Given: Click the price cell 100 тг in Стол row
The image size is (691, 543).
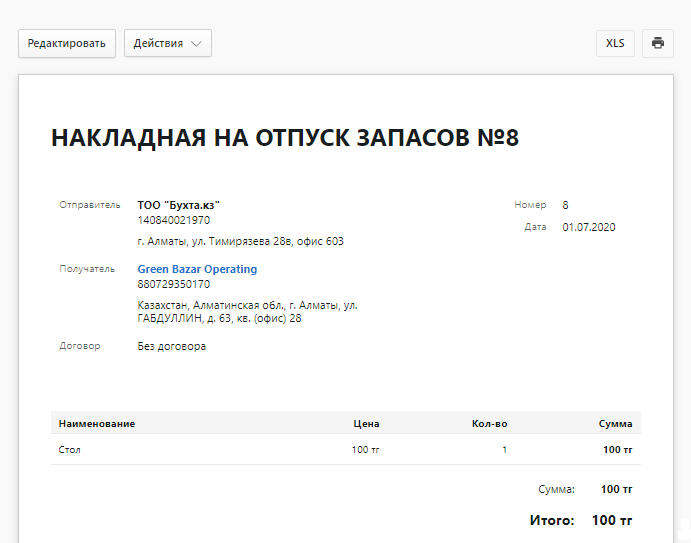Looking at the screenshot, I should (365, 450).
